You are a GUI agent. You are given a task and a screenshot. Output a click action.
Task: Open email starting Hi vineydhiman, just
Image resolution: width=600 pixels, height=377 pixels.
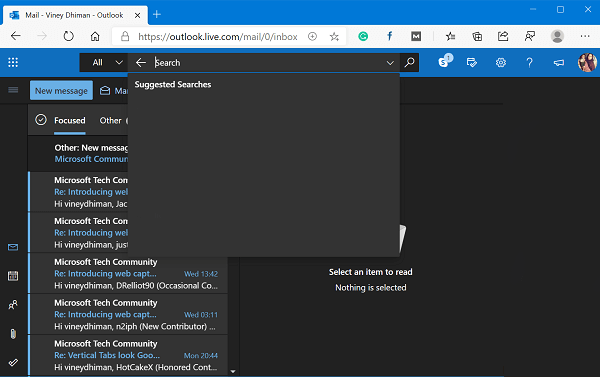pyautogui.click(x=78, y=232)
